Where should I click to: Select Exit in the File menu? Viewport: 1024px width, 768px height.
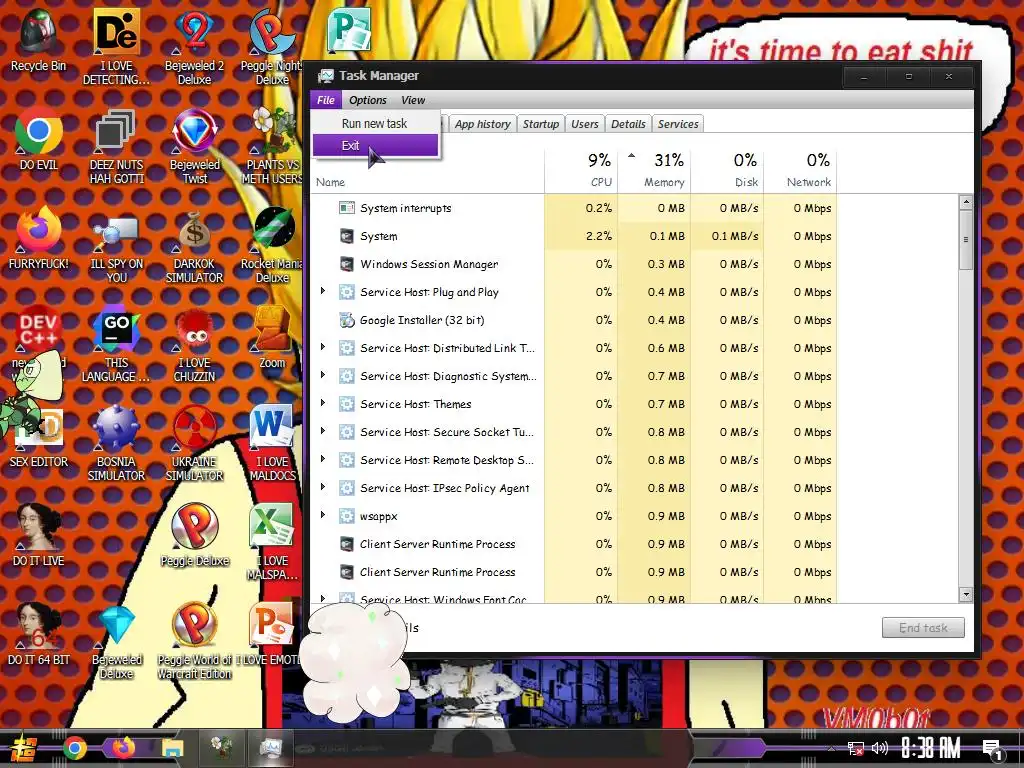375,146
